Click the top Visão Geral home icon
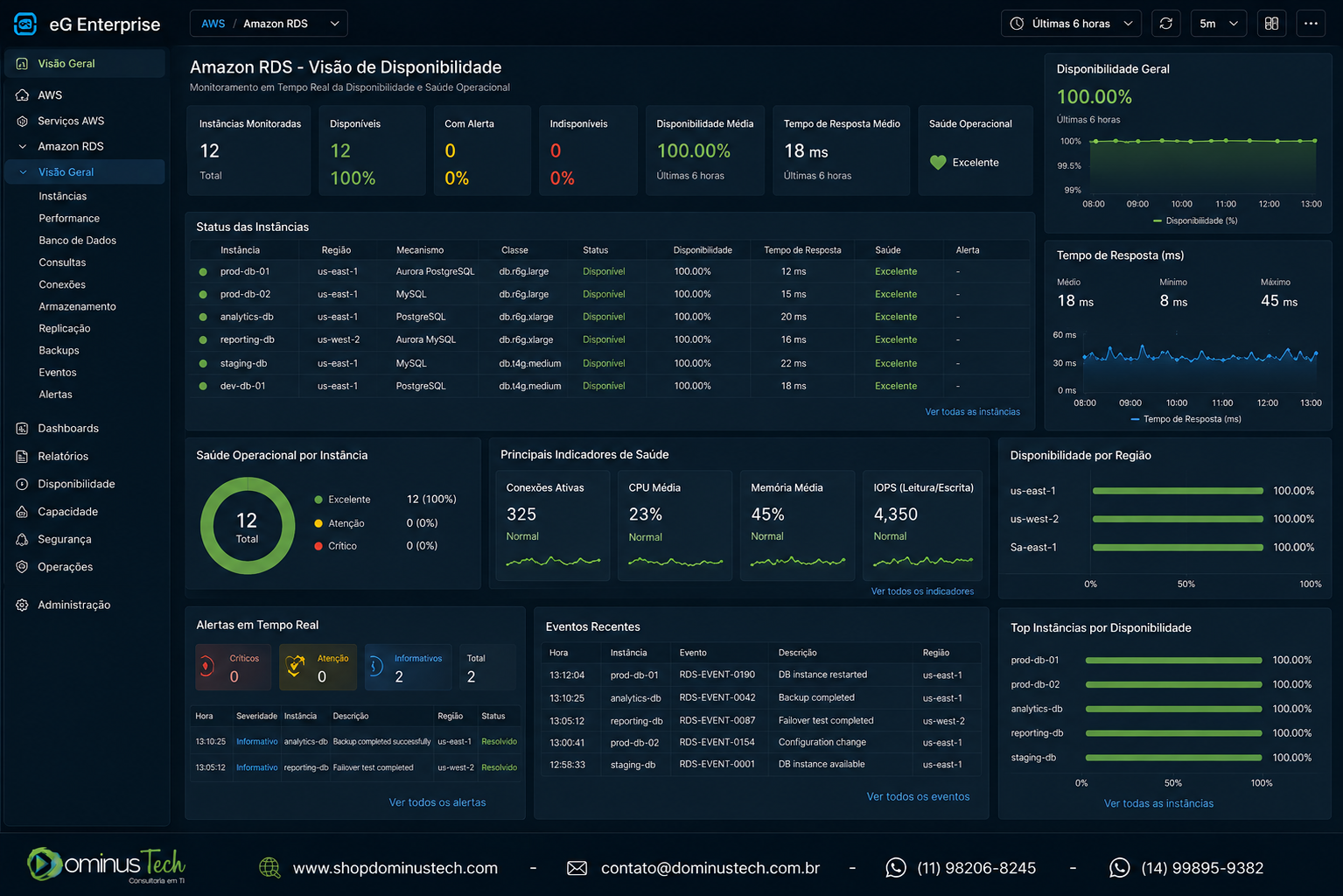1343x896 pixels. coord(22,63)
